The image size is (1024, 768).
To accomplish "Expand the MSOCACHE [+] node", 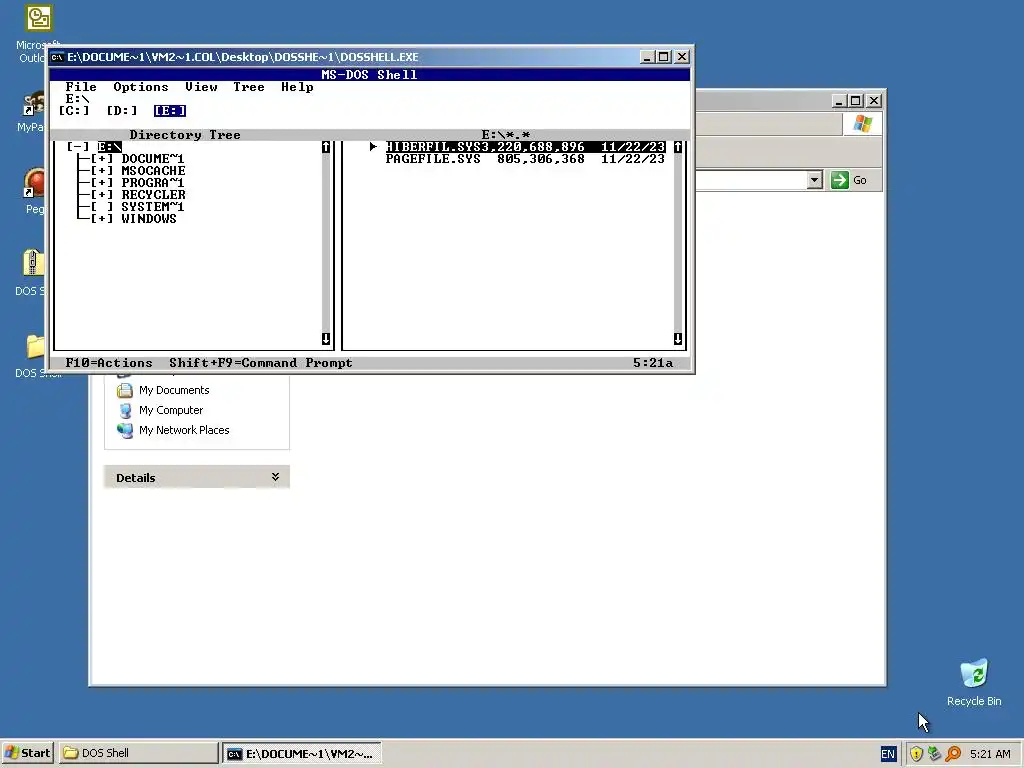I will click(102, 170).
